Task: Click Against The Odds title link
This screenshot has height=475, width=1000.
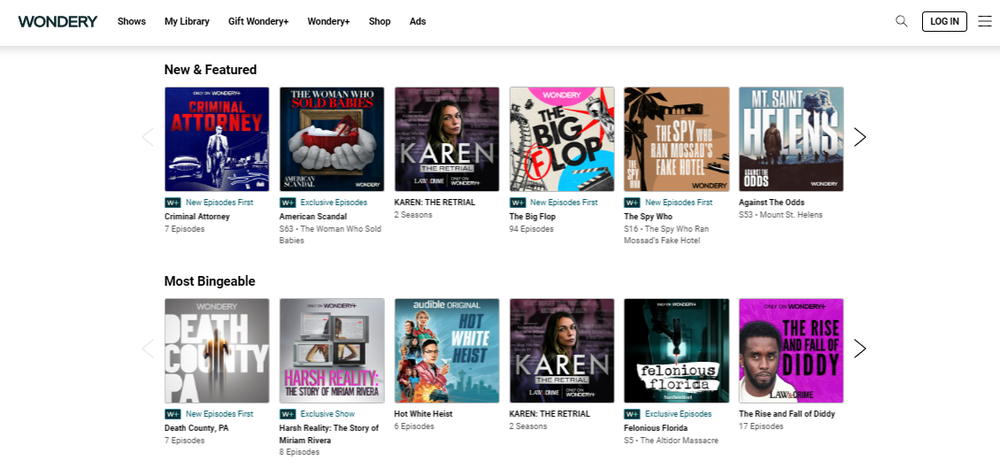Action: click(772, 203)
